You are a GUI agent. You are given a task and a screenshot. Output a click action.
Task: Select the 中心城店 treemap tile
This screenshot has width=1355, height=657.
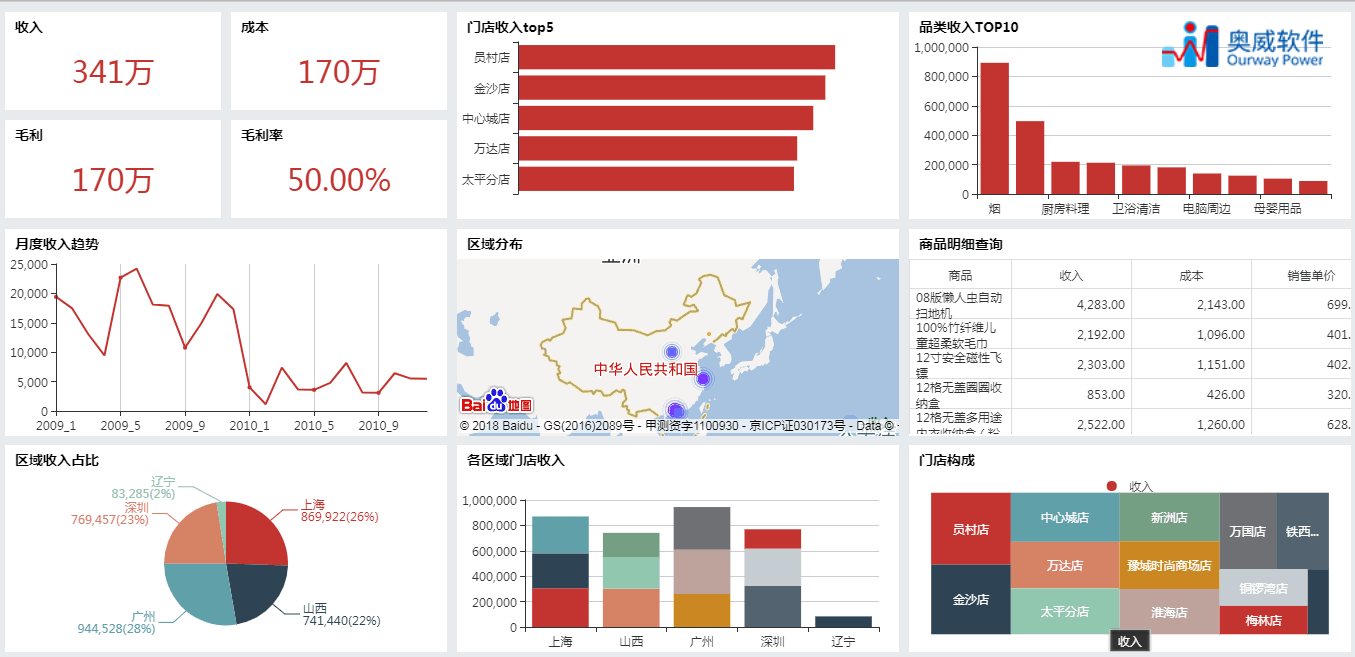[1065, 517]
